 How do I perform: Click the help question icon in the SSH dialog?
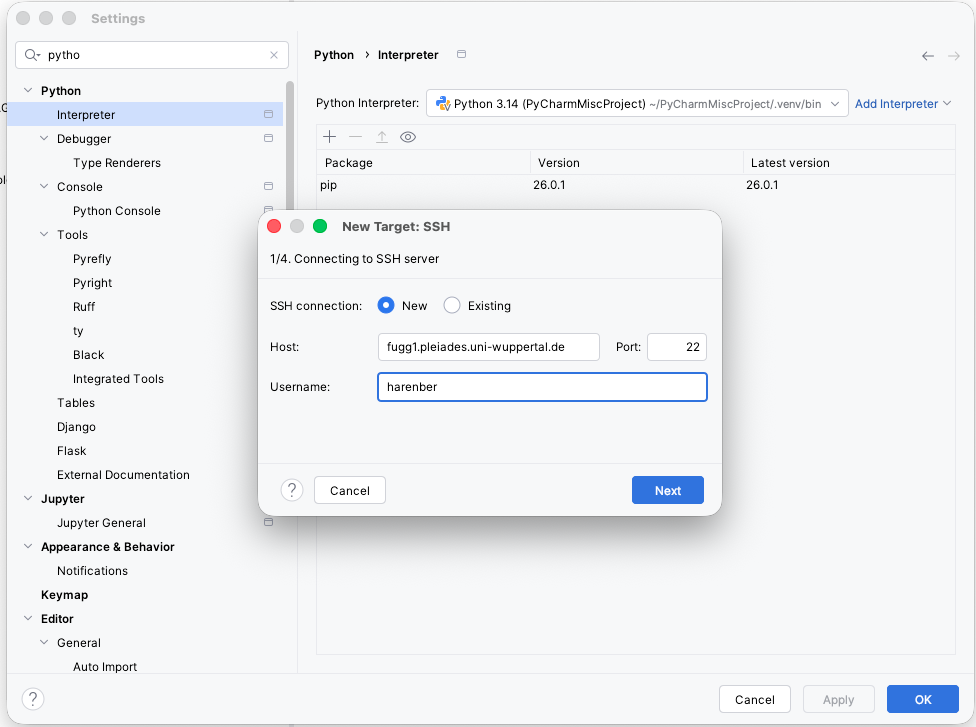coord(292,490)
